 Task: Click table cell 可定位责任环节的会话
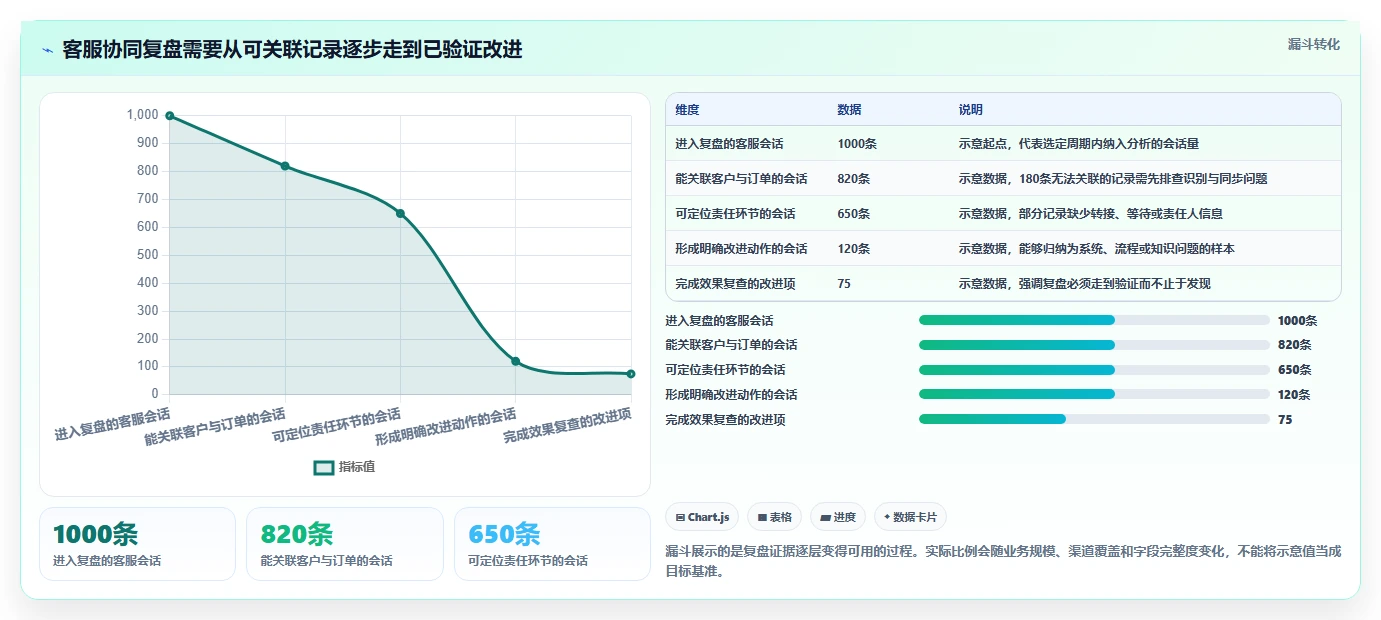pos(735,213)
